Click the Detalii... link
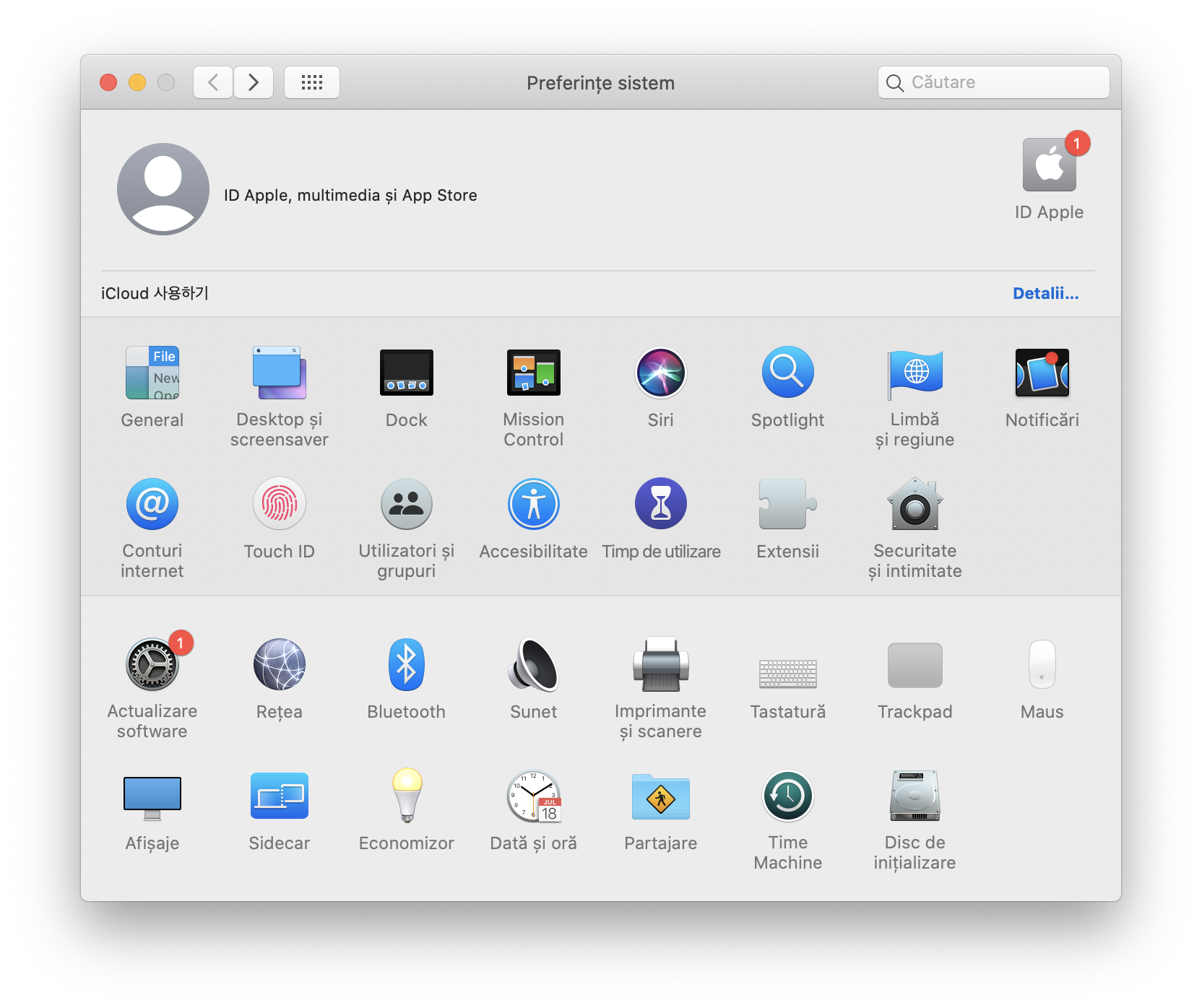This screenshot has width=1202, height=1008. pos(1045,293)
